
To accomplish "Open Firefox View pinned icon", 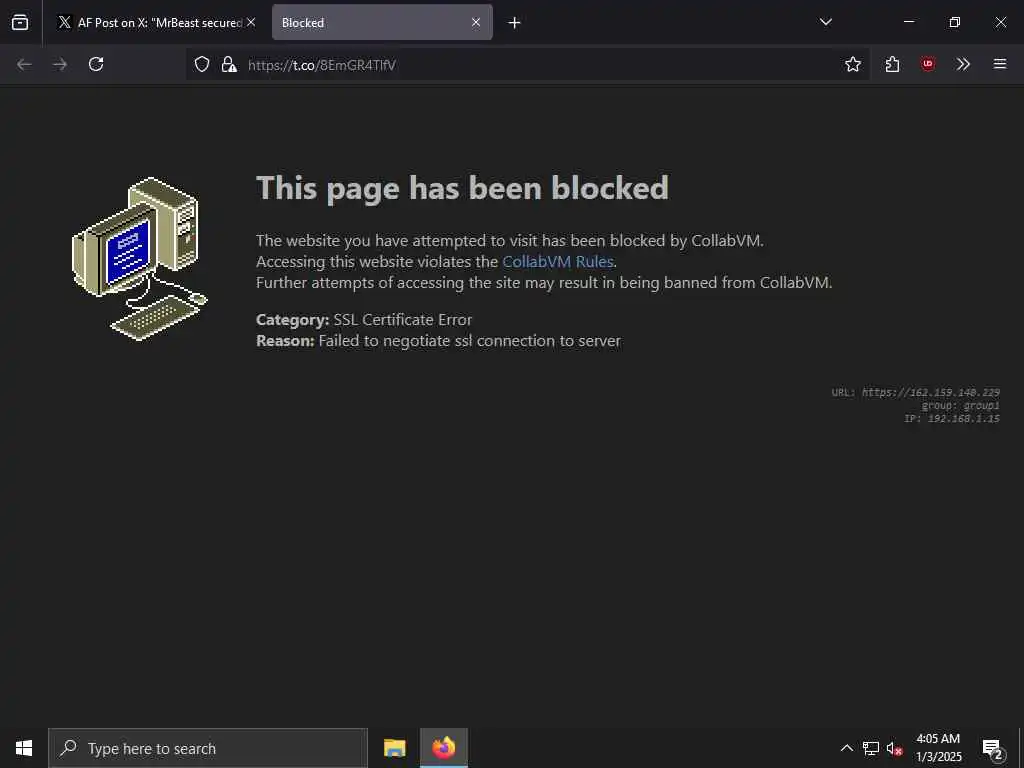I will click(20, 22).
